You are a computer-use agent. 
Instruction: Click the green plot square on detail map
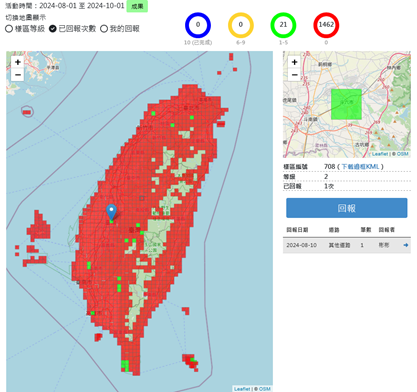(x=346, y=104)
